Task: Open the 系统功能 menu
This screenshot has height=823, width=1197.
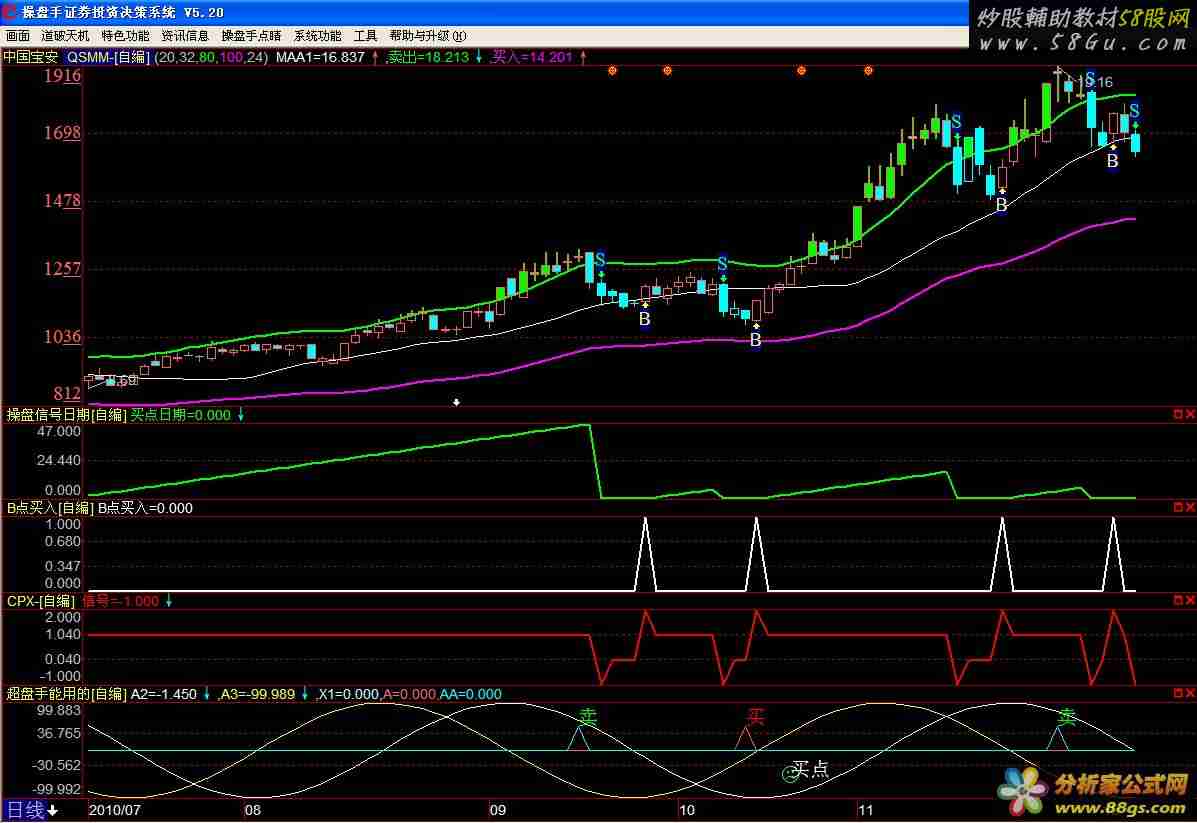Action: click(318, 36)
